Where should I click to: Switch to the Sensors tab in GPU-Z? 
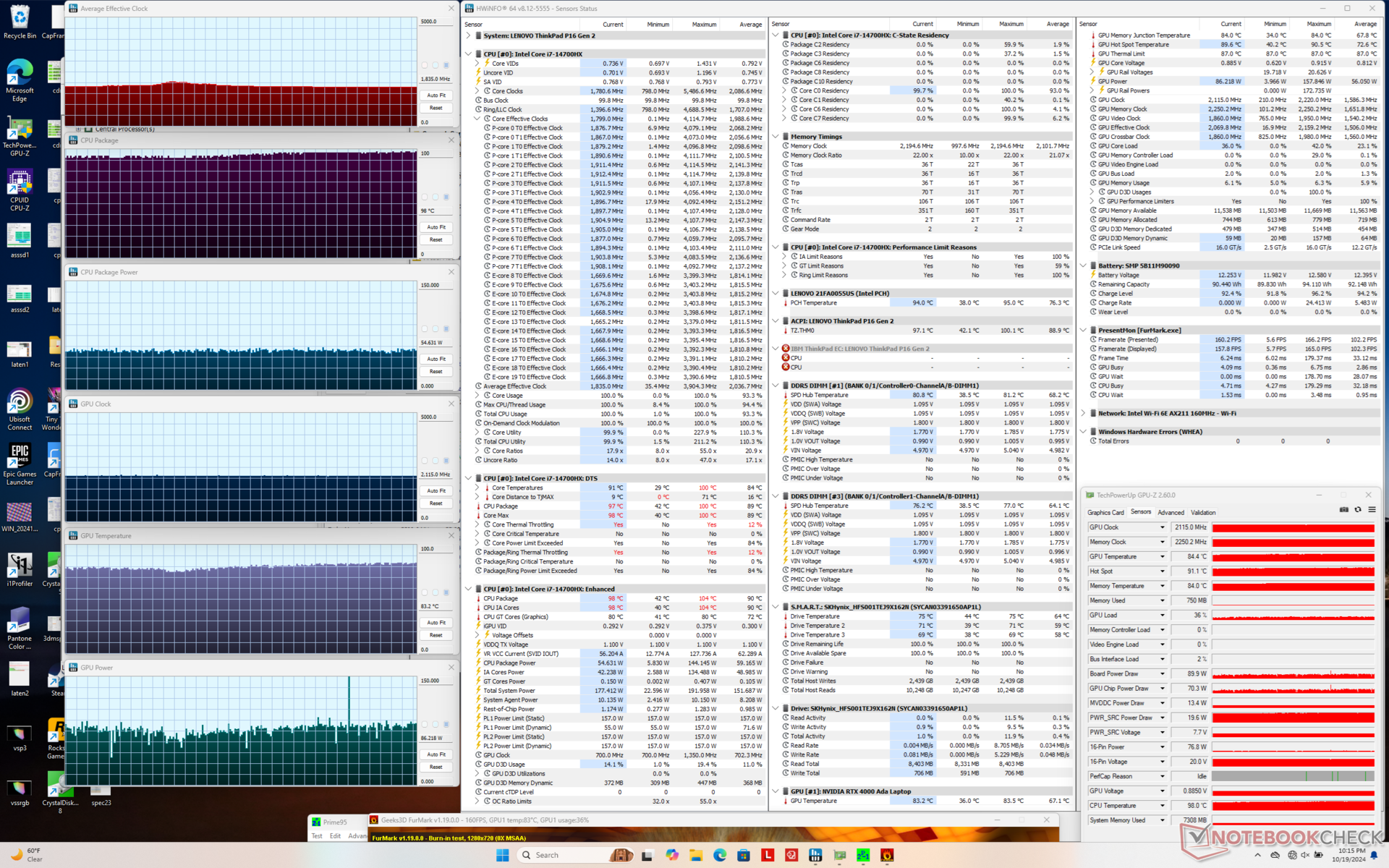1141,512
